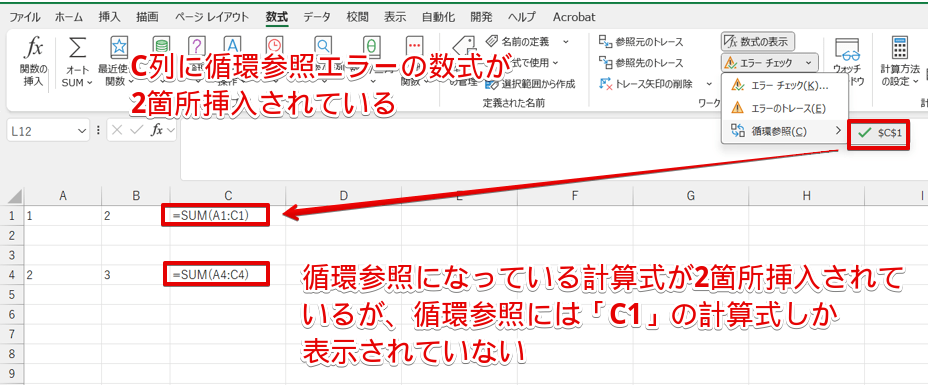Screen dimensions: 930x385
Task: Click the formula bar enter checkmark icon
Action: pos(135,131)
